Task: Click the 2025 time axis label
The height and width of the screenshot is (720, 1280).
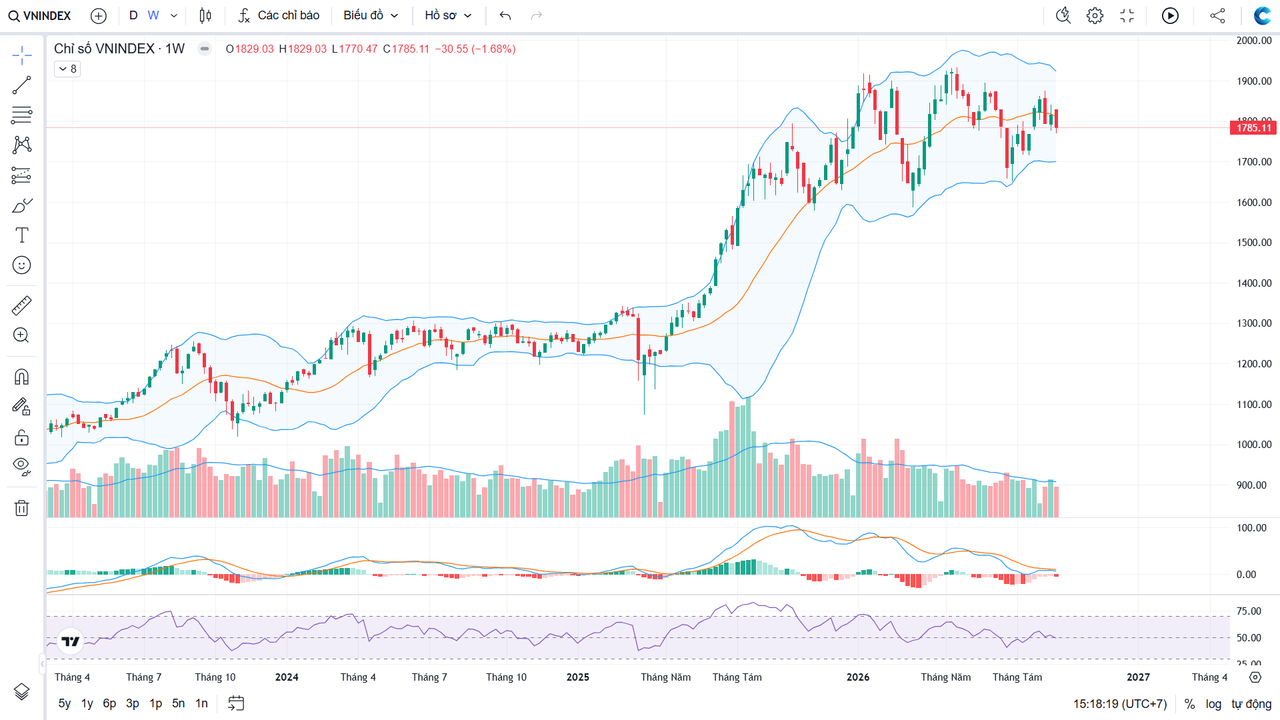Action: pos(578,677)
